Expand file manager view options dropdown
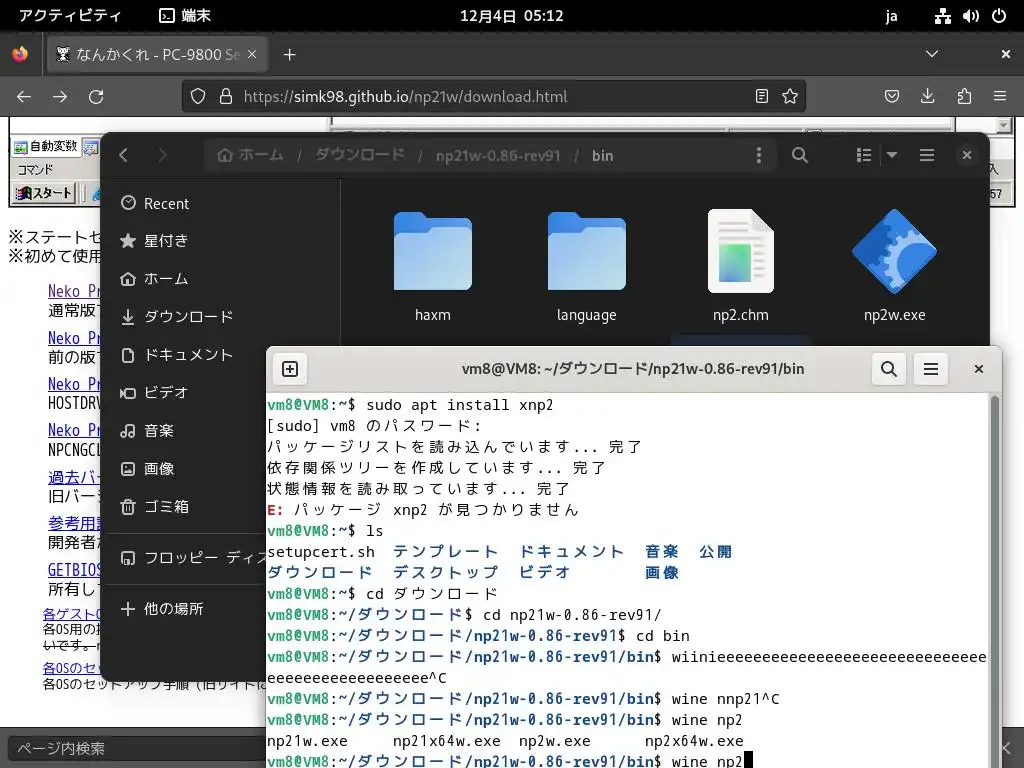 point(891,155)
